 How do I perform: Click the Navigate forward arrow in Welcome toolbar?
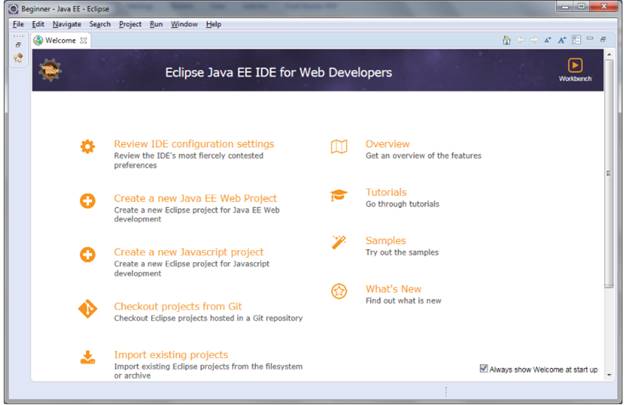pyautogui.click(x=534, y=40)
